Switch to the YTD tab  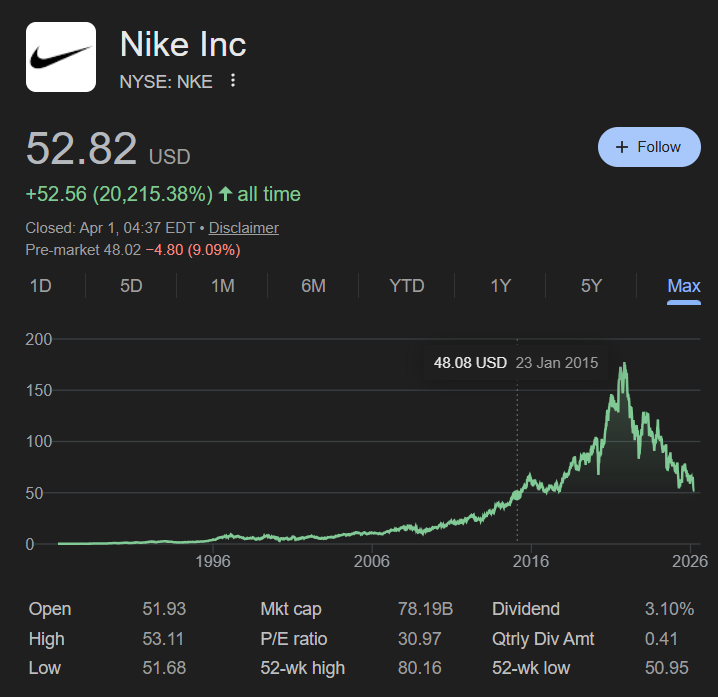406,286
